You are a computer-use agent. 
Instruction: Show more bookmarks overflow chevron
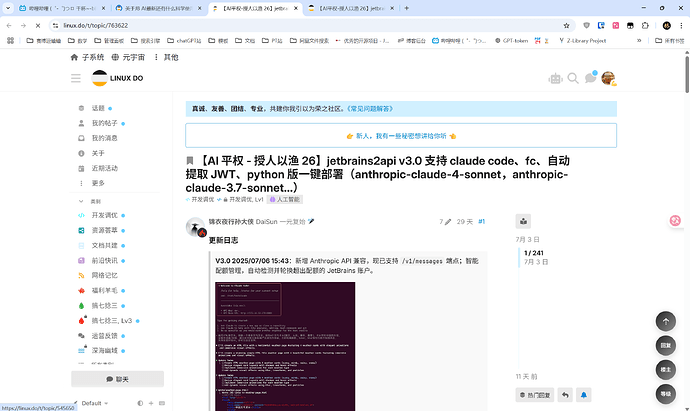coord(639,40)
